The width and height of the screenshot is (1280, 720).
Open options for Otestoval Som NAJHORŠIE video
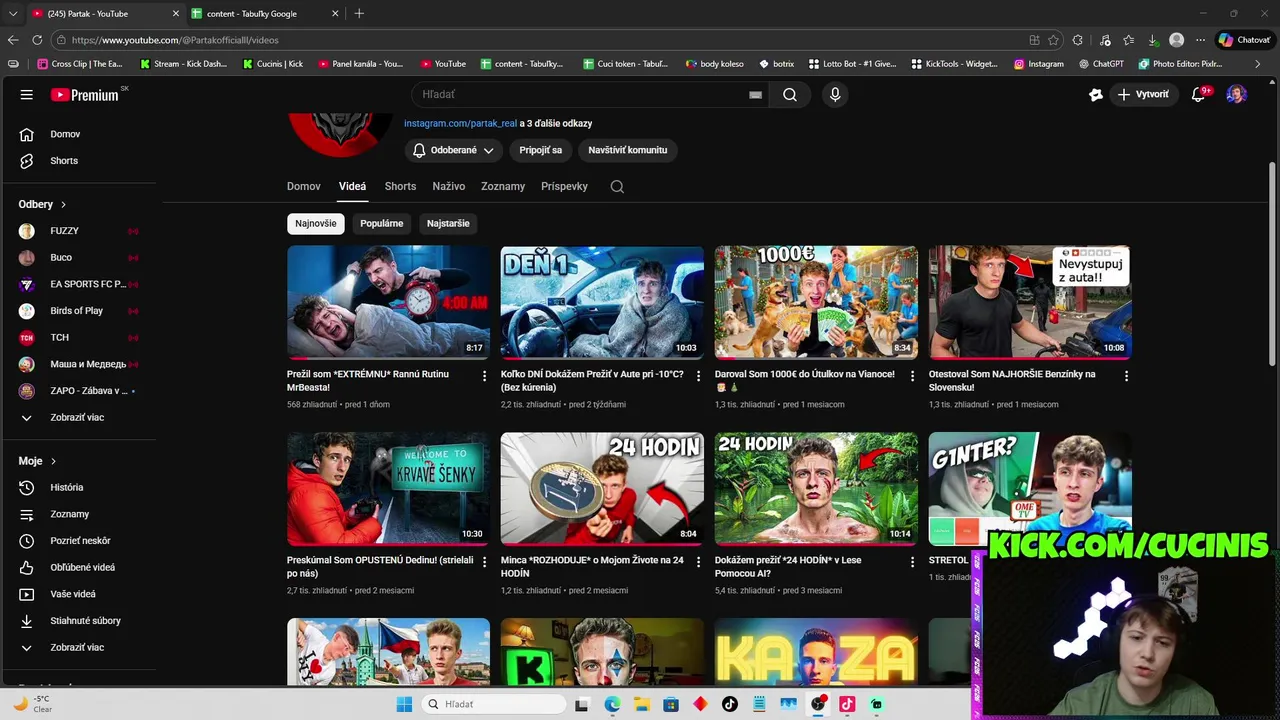(1126, 375)
